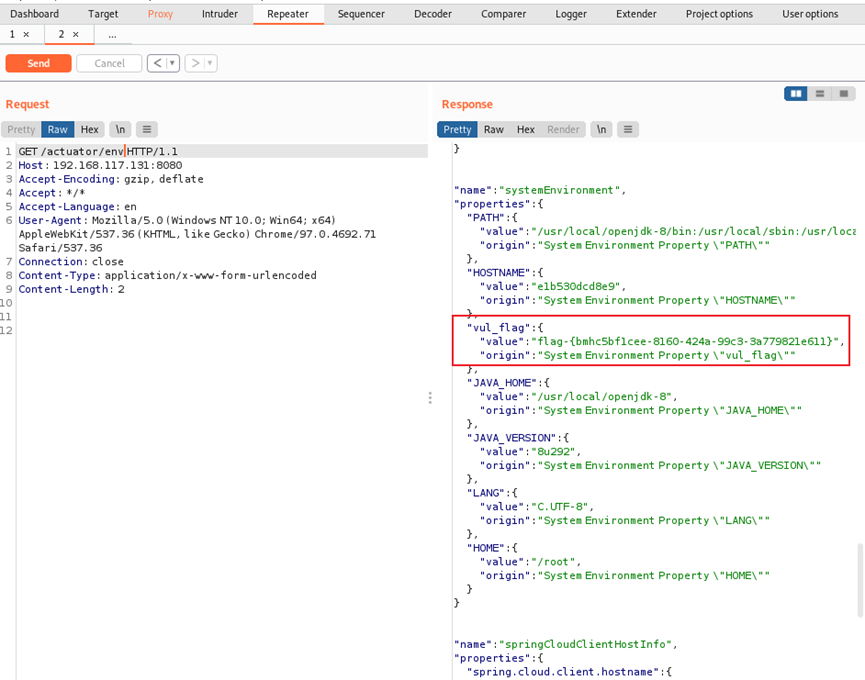This screenshot has width=865, height=680.
Task: Click the User-Agent header line
Action: point(197,234)
